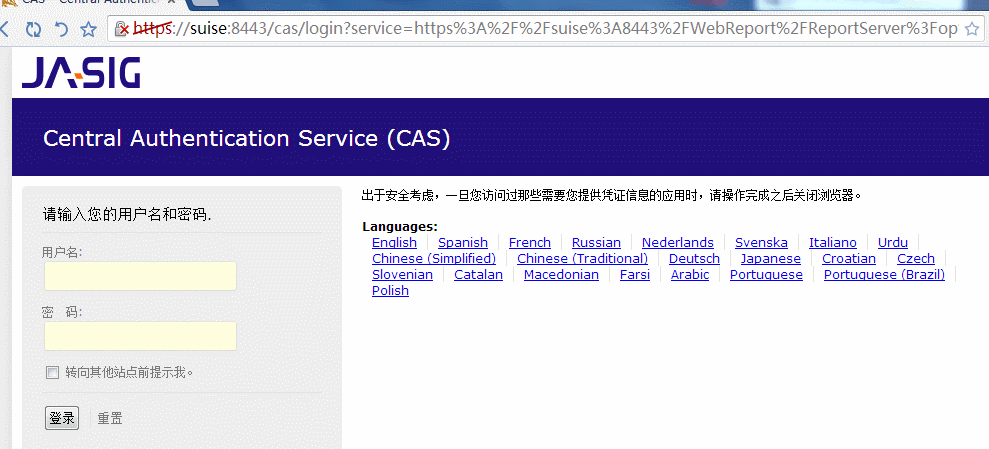Image resolution: width=989 pixels, height=449 pixels.
Task: Click the JA-SIG logo
Action: (x=81, y=73)
